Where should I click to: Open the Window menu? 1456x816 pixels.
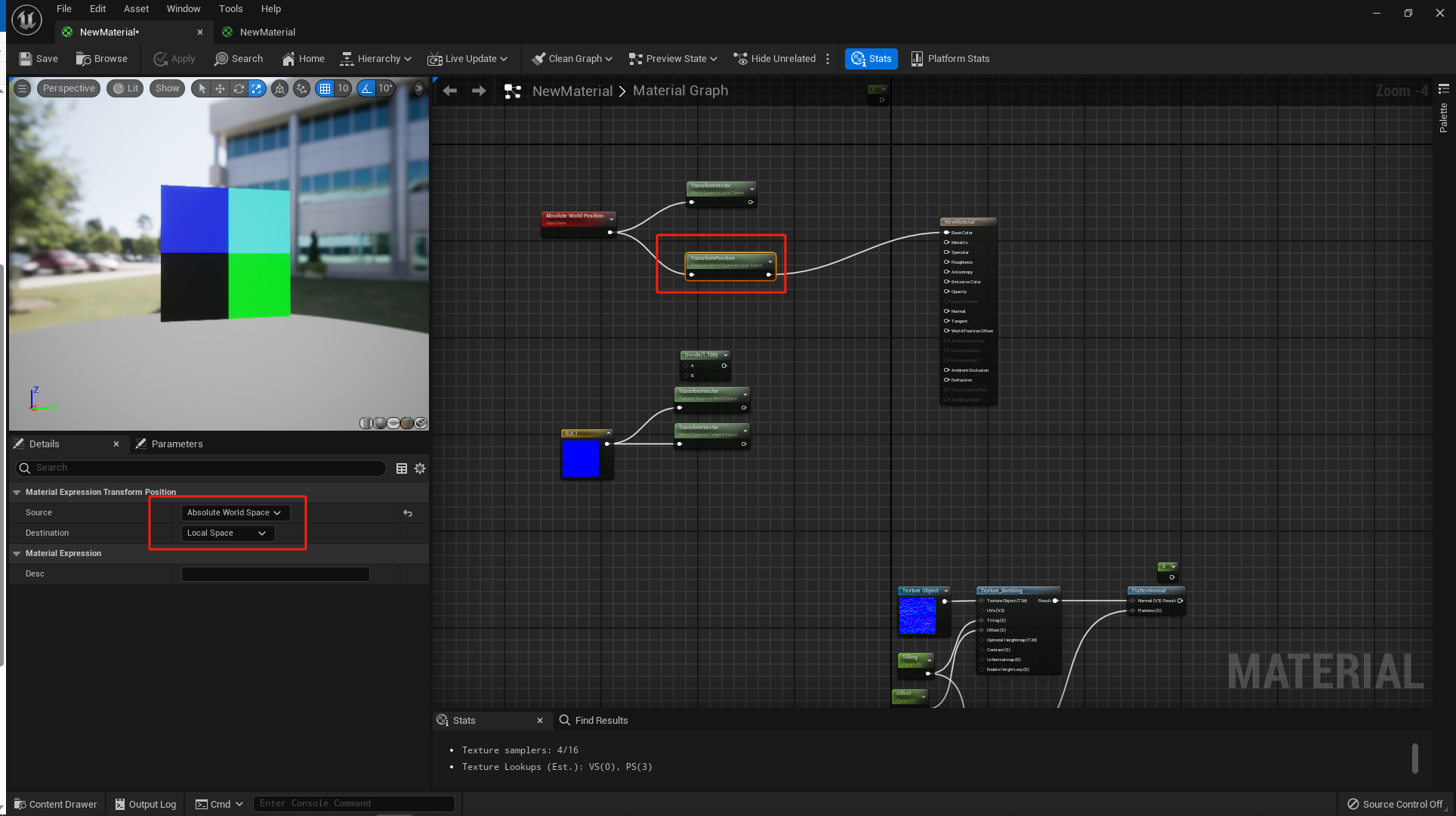[183, 8]
